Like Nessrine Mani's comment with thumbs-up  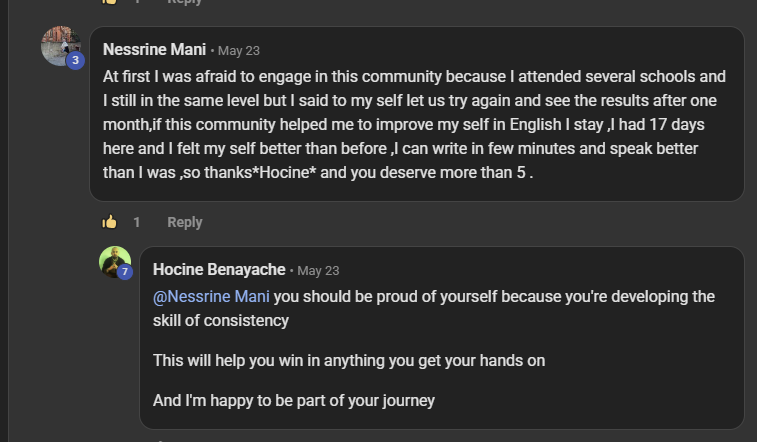coord(110,222)
